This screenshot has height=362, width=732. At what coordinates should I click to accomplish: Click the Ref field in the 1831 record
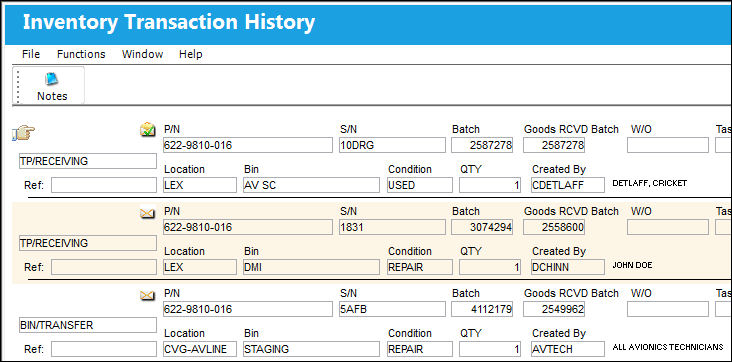coord(104,267)
